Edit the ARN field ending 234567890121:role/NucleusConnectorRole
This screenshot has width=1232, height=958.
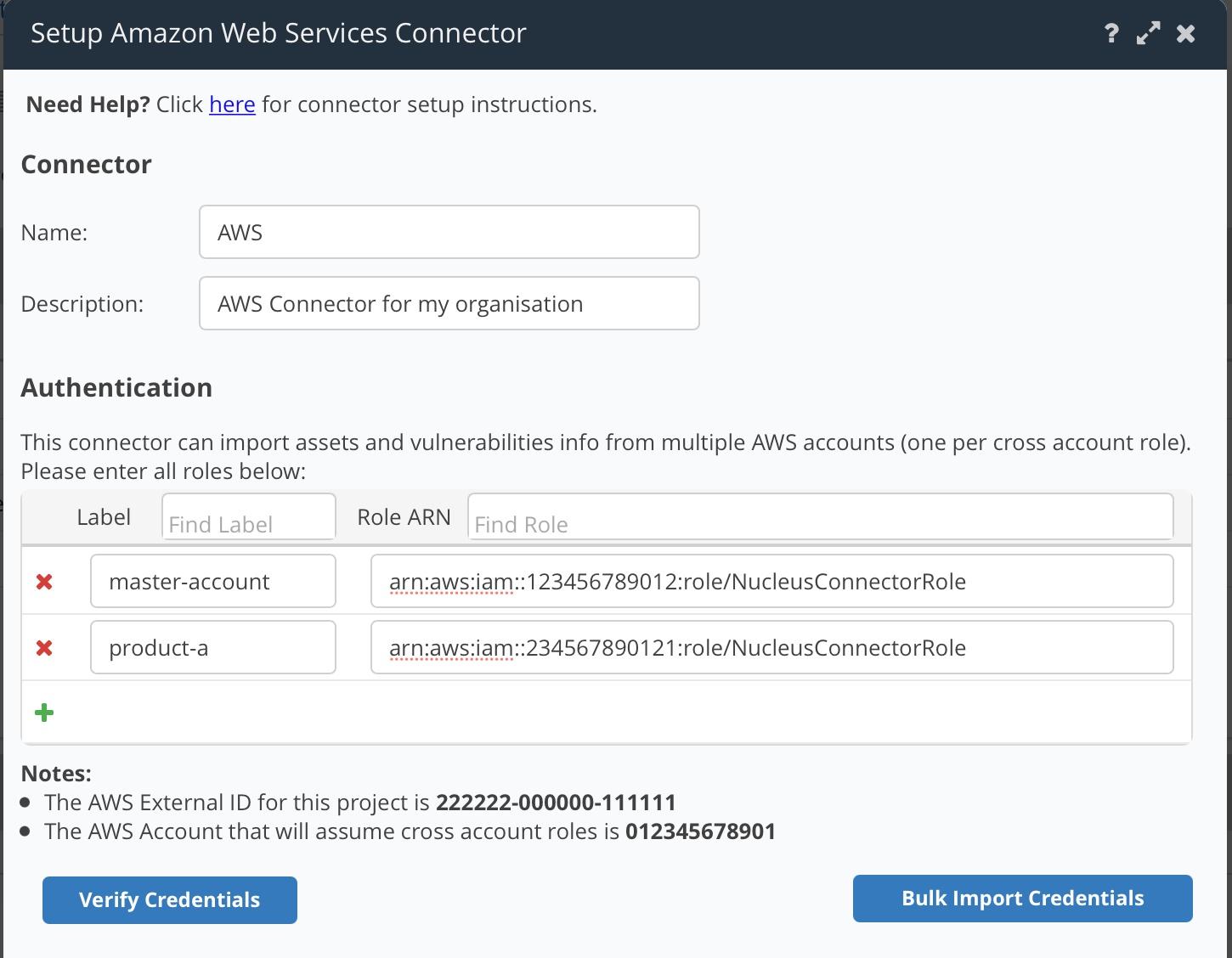click(x=772, y=647)
